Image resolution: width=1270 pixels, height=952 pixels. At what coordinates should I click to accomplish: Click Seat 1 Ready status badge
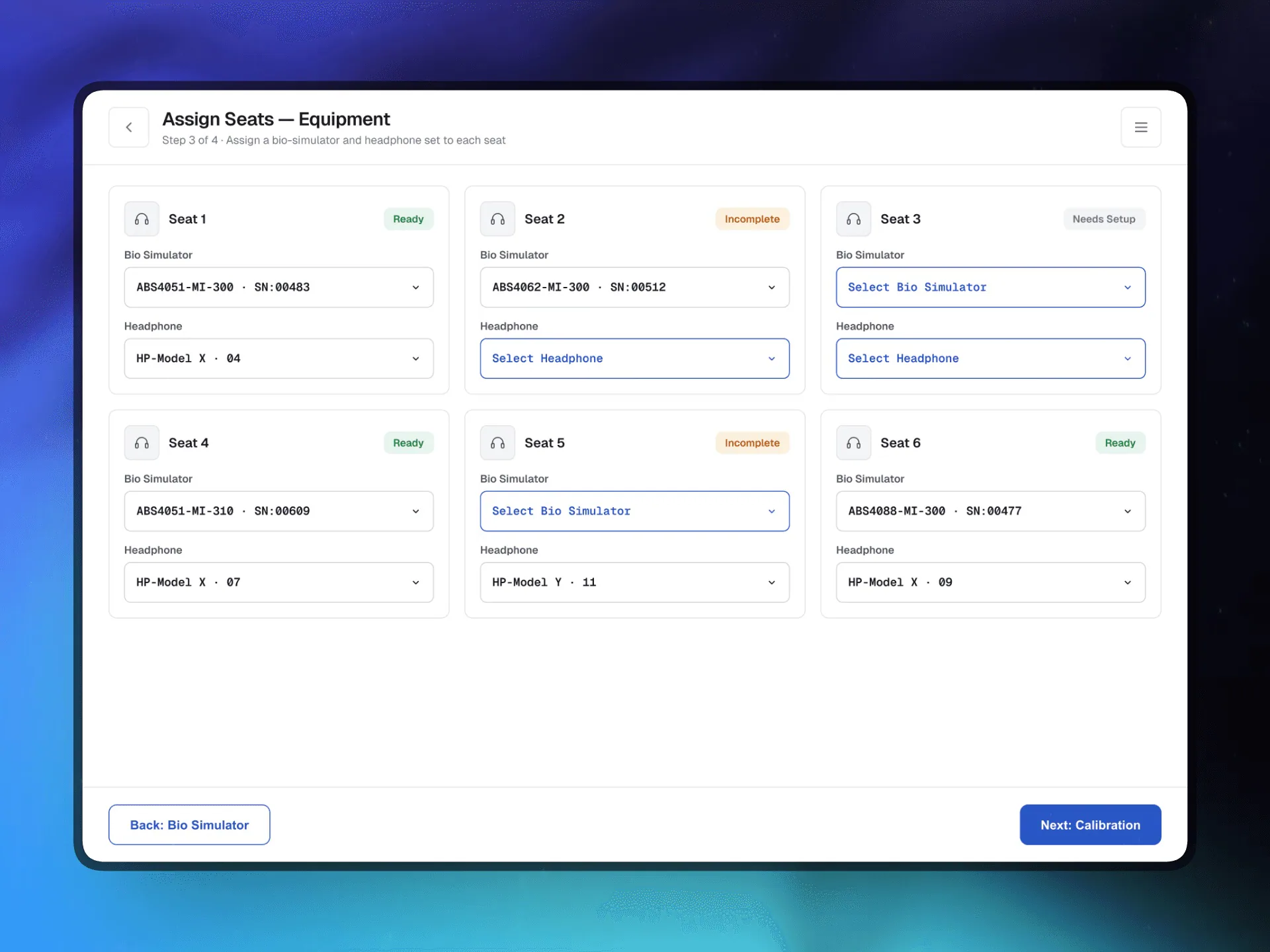click(x=408, y=219)
